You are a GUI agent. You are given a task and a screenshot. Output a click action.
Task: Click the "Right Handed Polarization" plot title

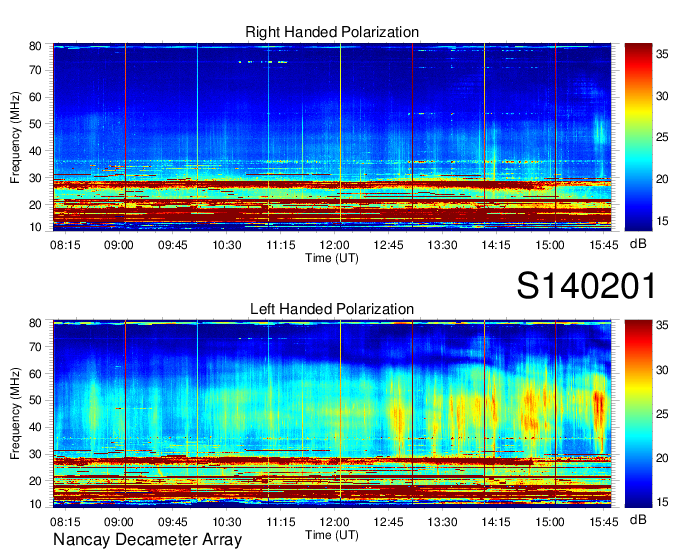pos(332,32)
